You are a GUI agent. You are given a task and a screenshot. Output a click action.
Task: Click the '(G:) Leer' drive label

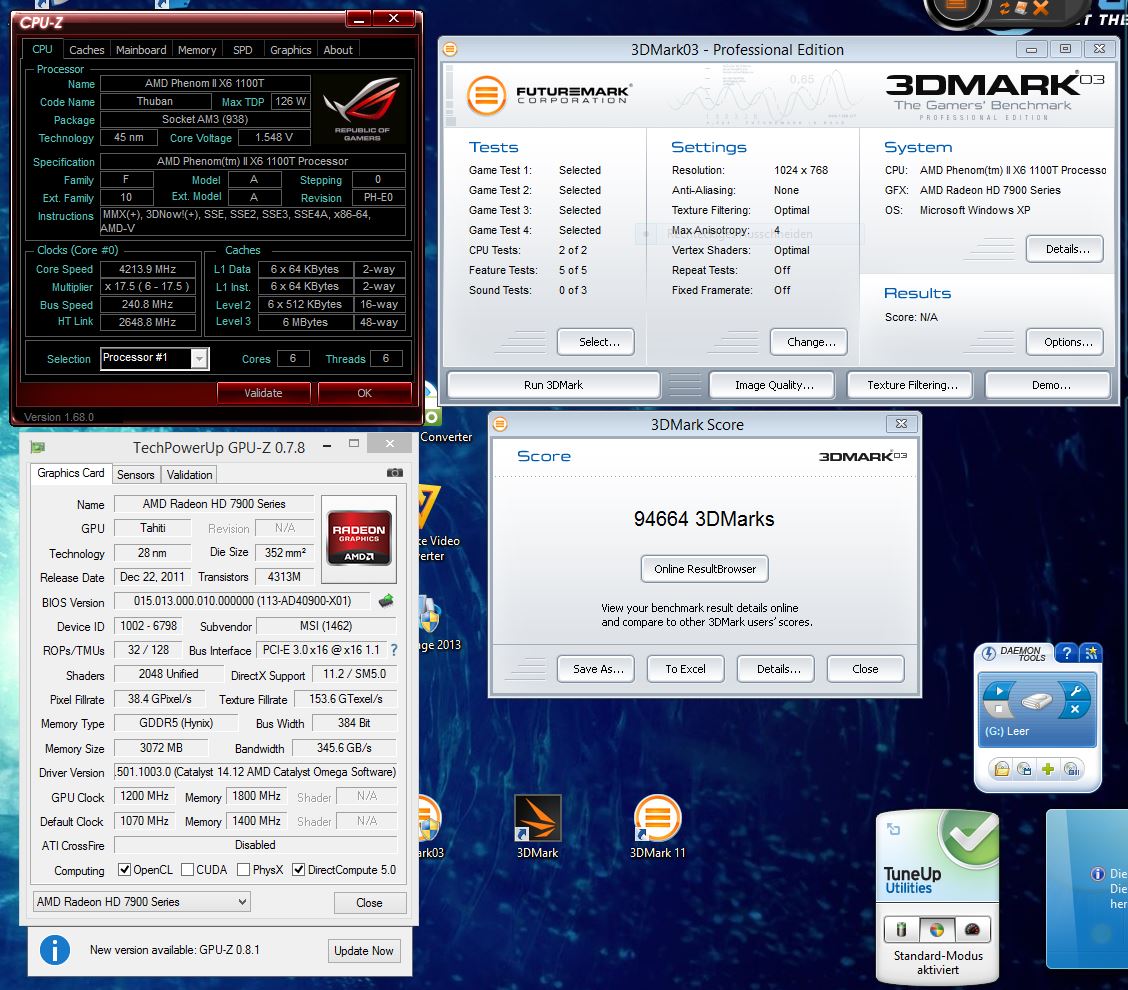[1006, 731]
